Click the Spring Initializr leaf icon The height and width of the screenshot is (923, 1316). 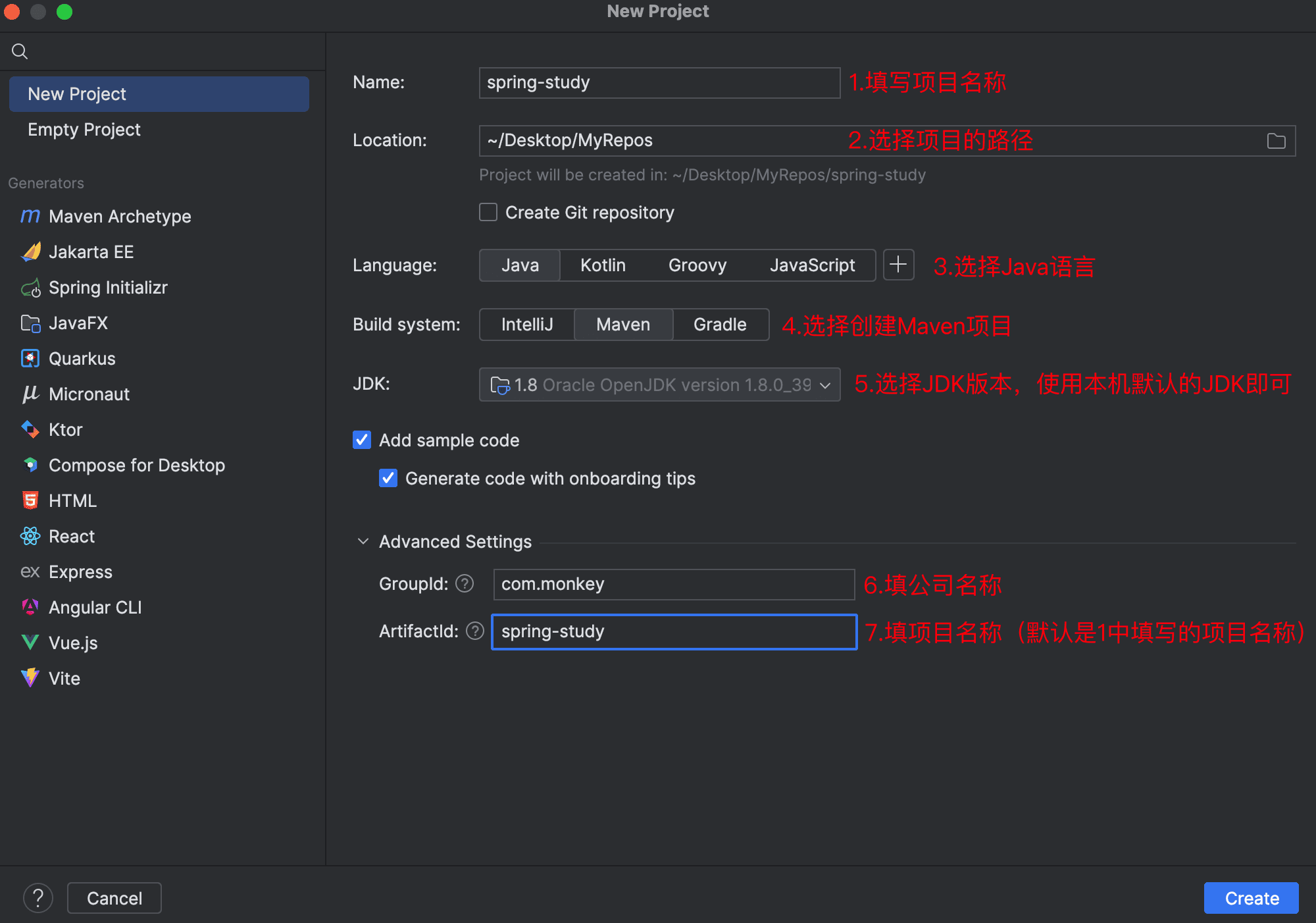(30, 288)
